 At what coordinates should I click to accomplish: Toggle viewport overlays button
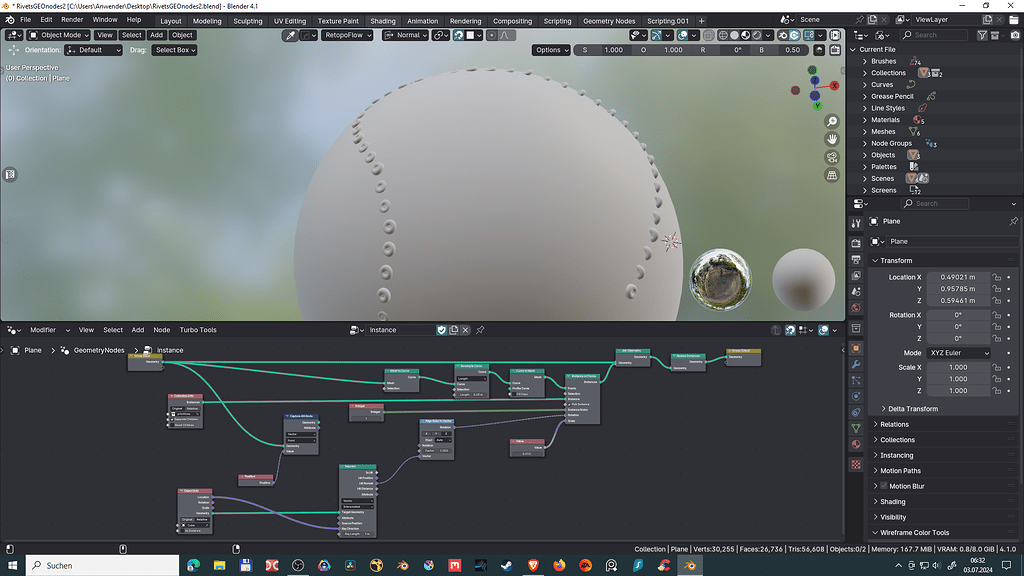[x=682, y=35]
